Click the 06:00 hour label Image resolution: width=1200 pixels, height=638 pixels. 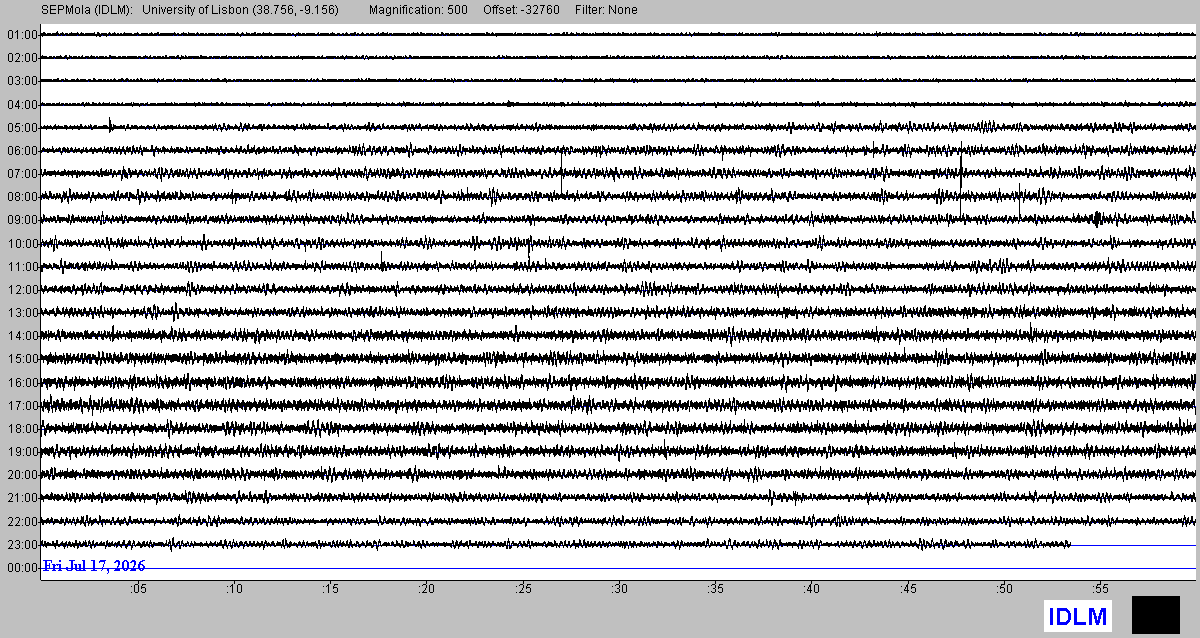(x=22, y=151)
